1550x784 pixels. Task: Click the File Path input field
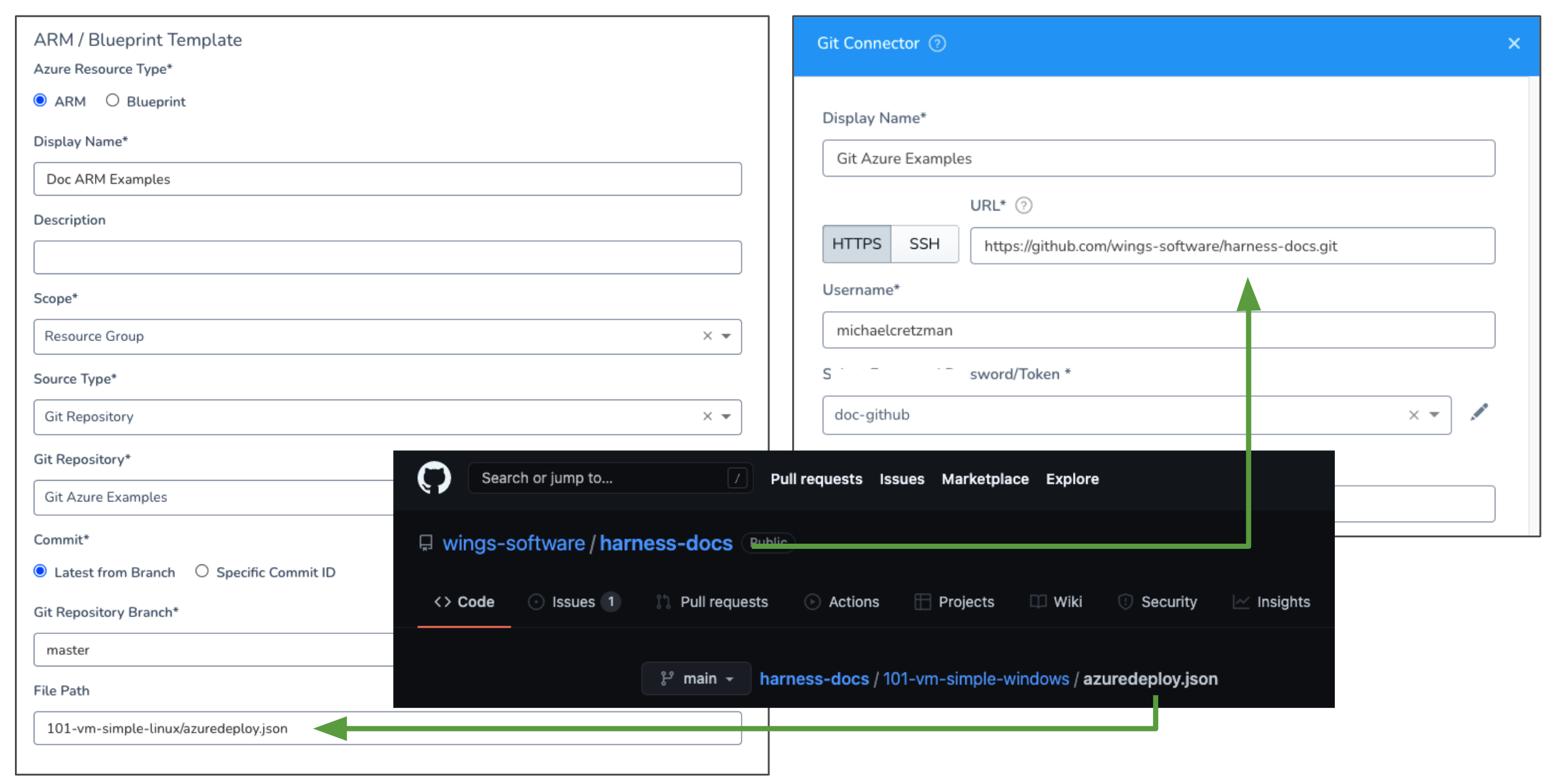(387, 728)
